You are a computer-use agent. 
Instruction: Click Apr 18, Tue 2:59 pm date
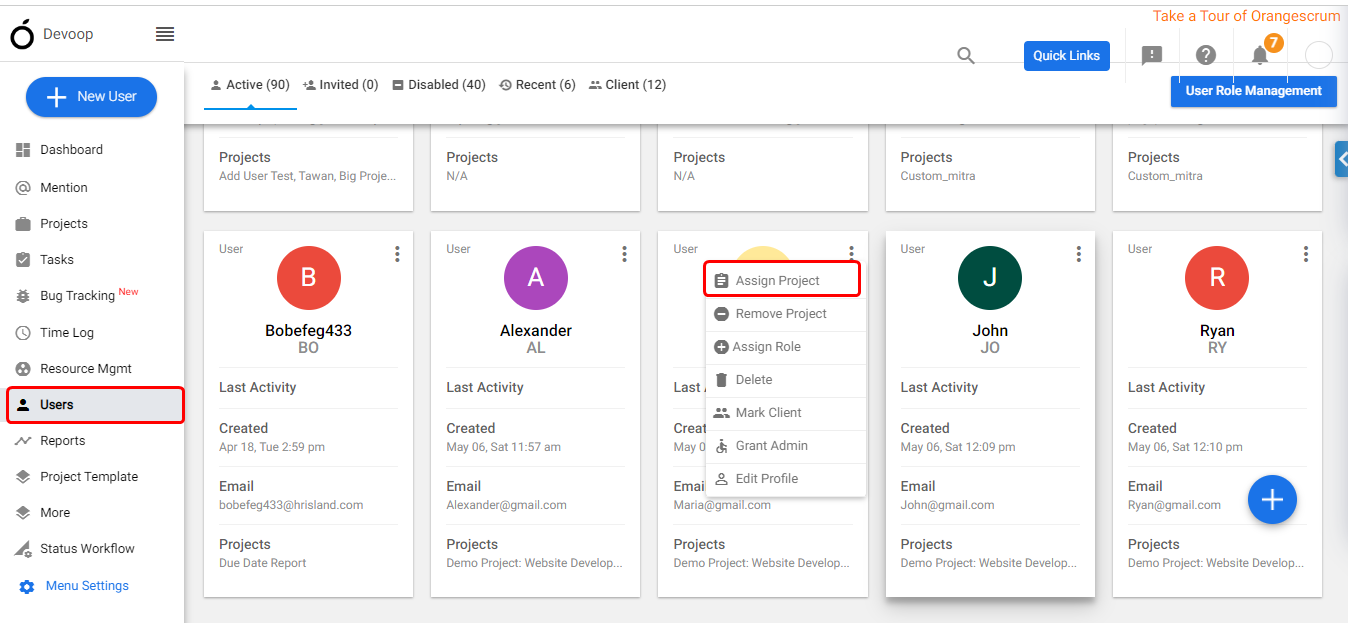point(272,447)
